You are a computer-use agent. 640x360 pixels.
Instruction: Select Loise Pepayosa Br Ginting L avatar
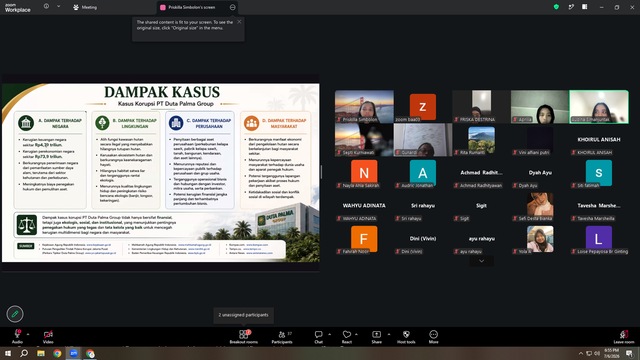[x=599, y=239]
